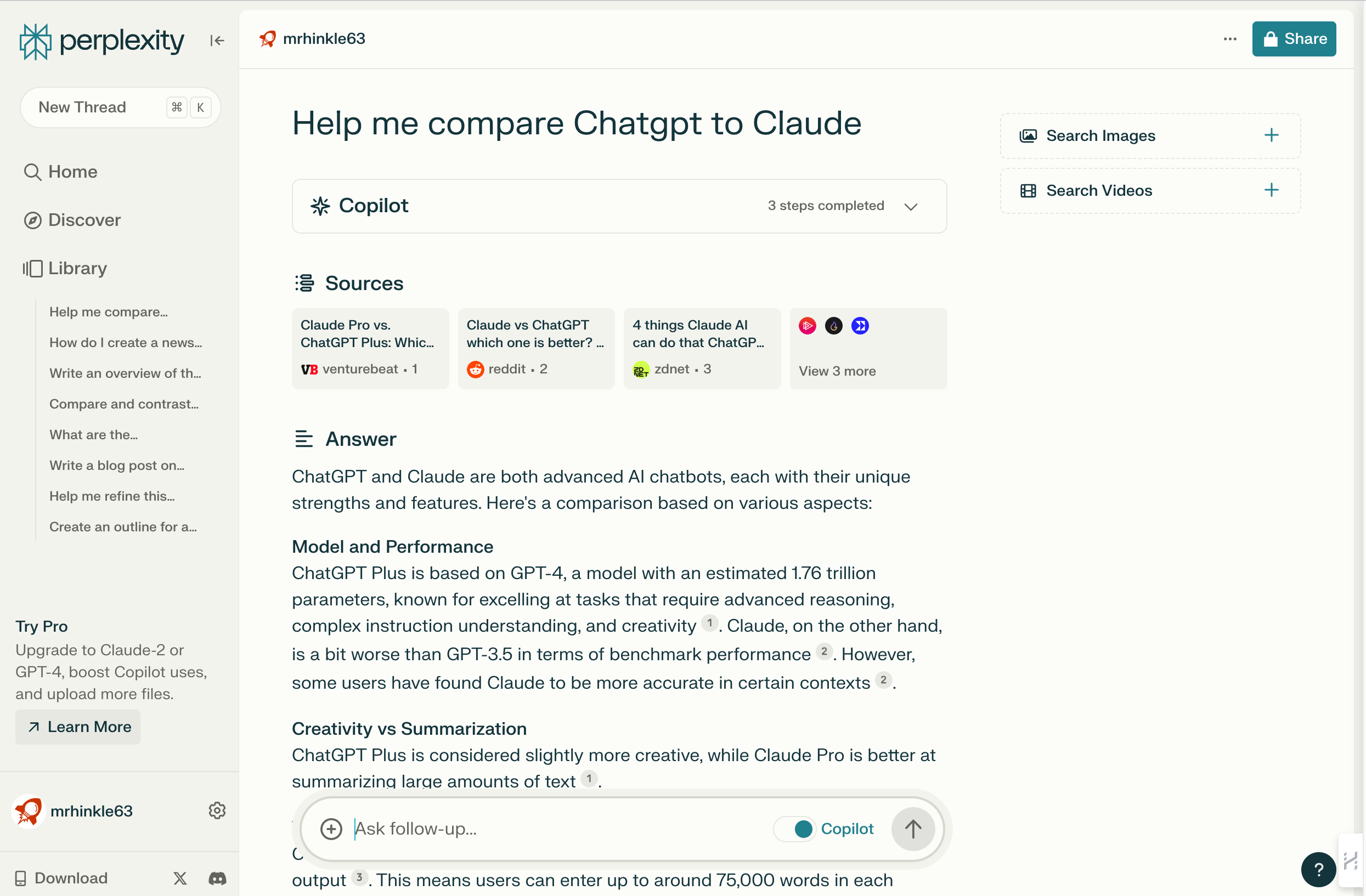Click the Learn More link for Pro
The image size is (1366, 896).
pos(77,727)
